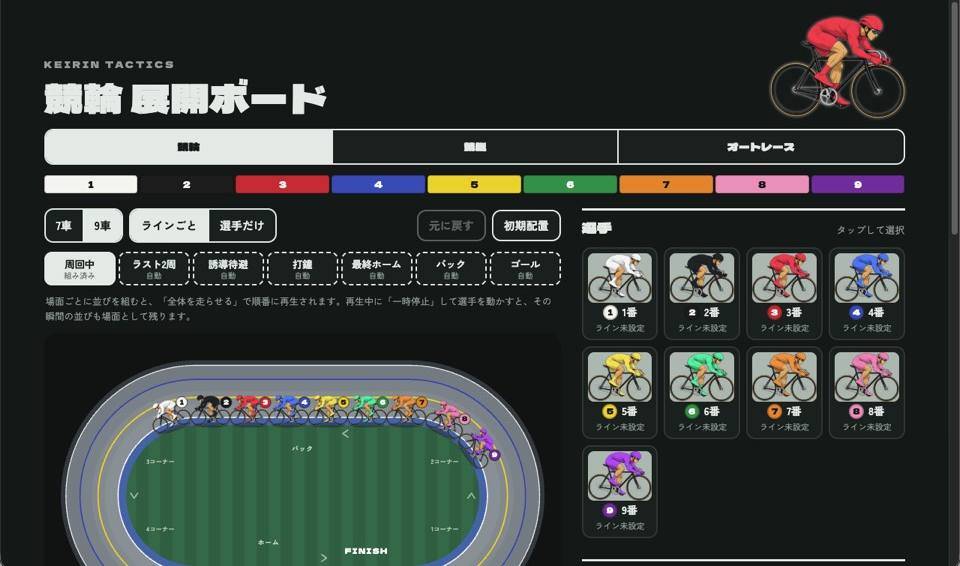
Task: Select the red rider 3番 card
Action: click(x=784, y=293)
